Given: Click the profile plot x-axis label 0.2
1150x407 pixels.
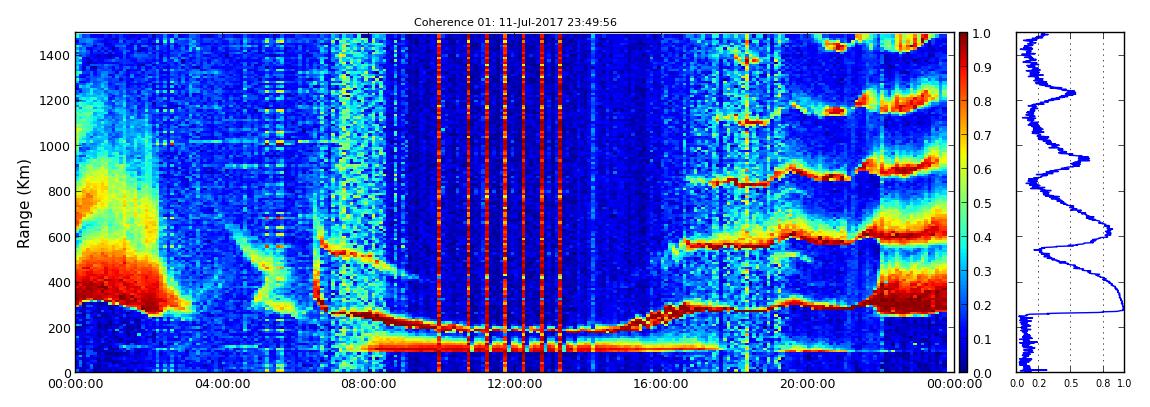Looking at the screenshot, I should [x=1039, y=384].
